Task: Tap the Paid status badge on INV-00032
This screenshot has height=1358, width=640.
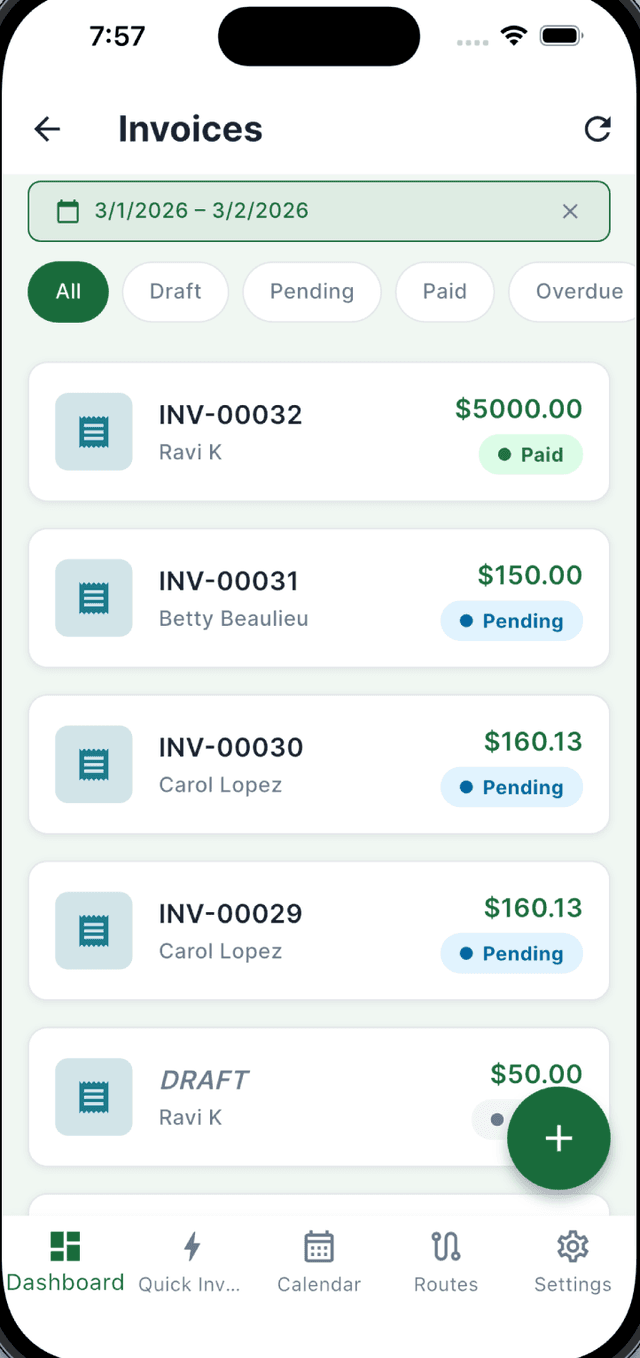Action: (x=531, y=454)
